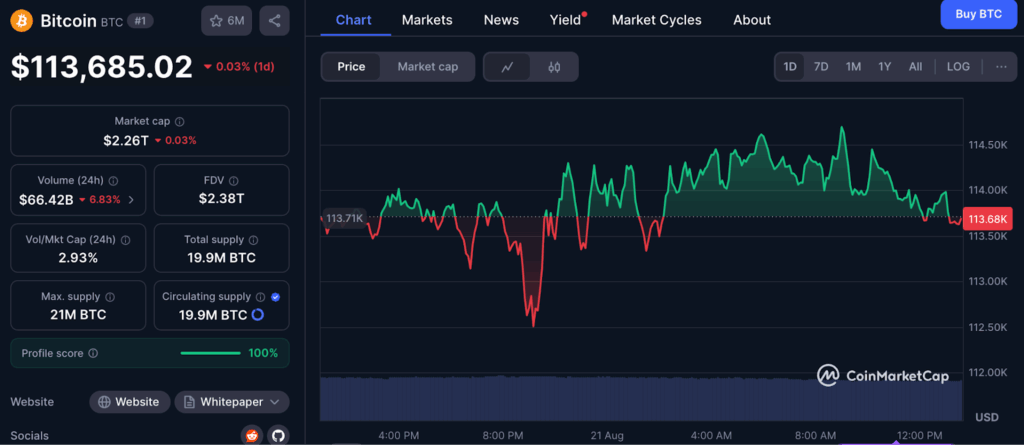Select the 7D time range

pos(821,67)
